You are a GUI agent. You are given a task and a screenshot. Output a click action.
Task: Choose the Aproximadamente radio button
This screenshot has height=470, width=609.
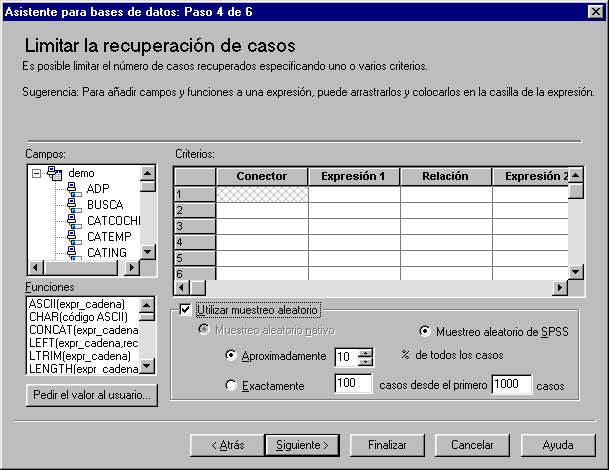[231, 355]
